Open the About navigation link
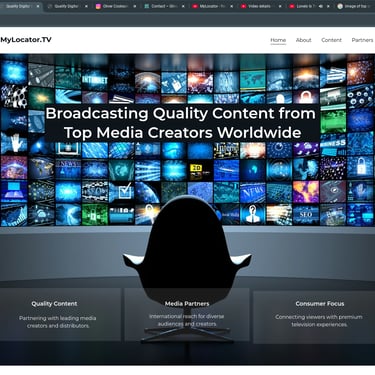Image resolution: width=375 pixels, height=375 pixels. tap(303, 40)
